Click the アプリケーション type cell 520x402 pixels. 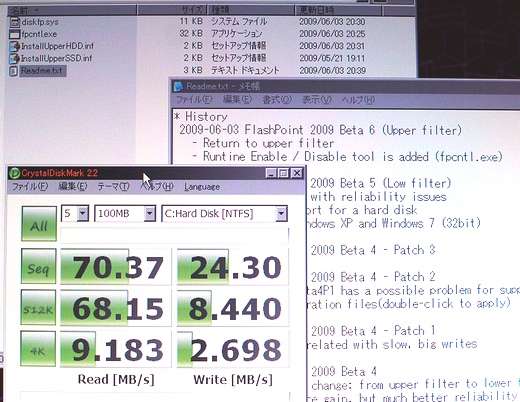point(236,34)
